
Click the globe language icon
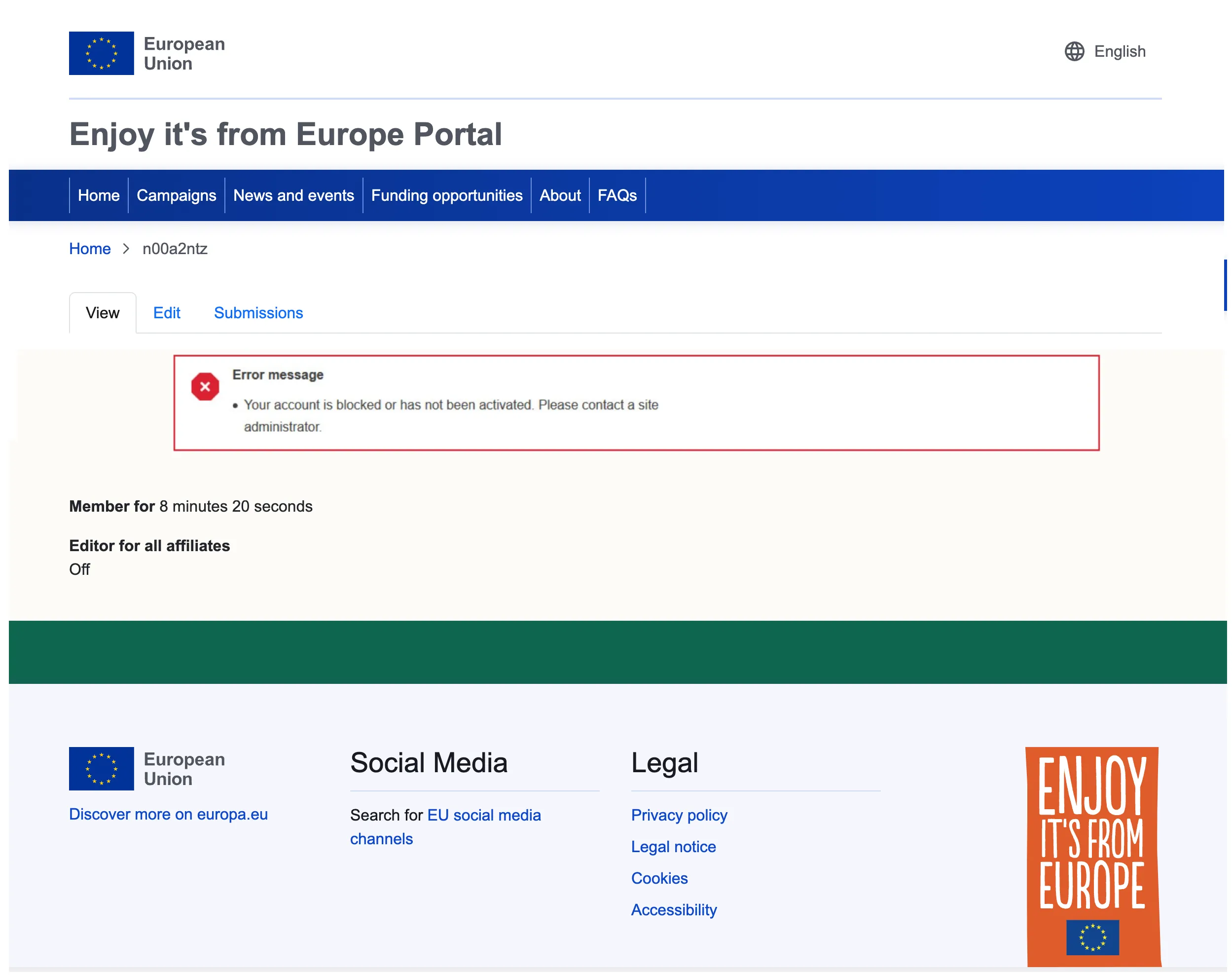pos(1074,51)
